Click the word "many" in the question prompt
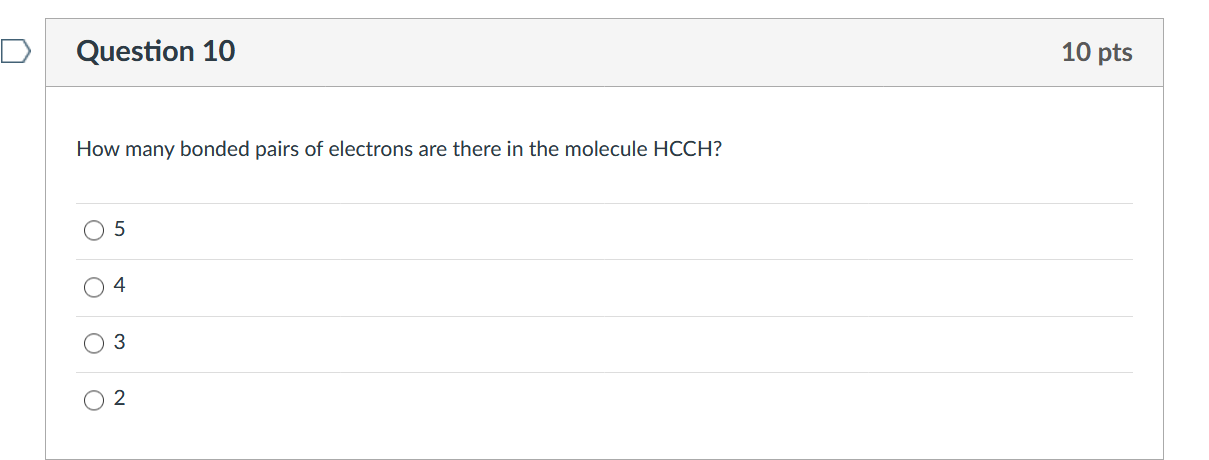 click(x=140, y=150)
